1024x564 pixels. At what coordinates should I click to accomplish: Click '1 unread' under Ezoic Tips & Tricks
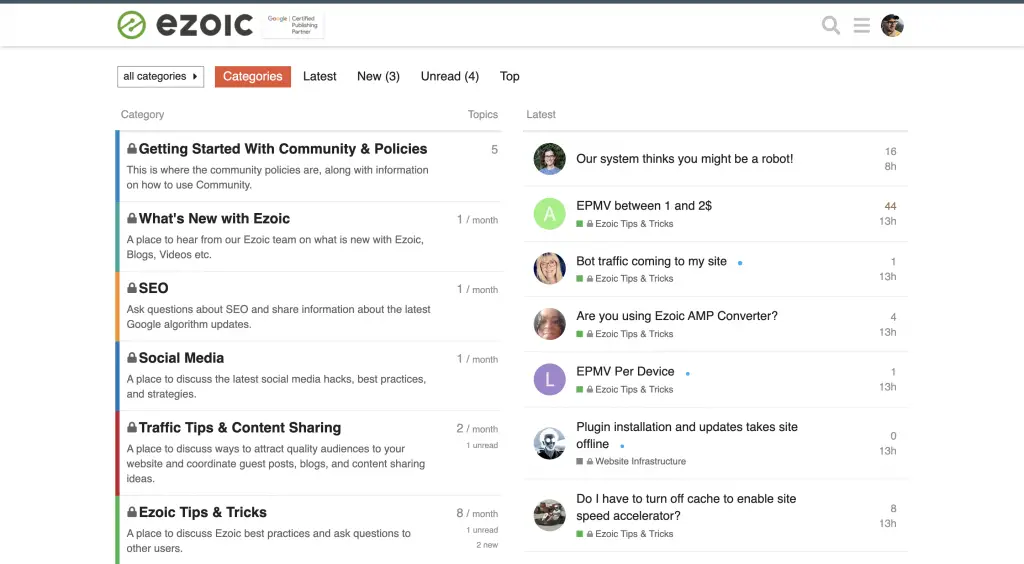482,530
